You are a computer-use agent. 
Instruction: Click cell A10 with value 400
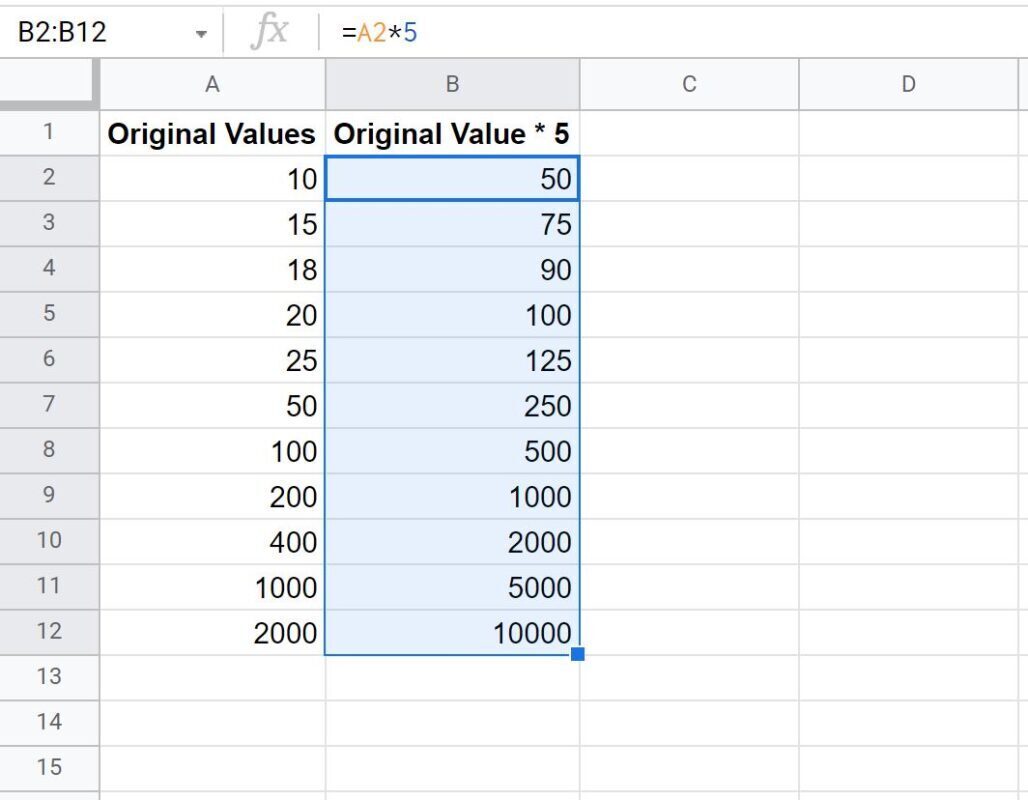click(x=212, y=542)
